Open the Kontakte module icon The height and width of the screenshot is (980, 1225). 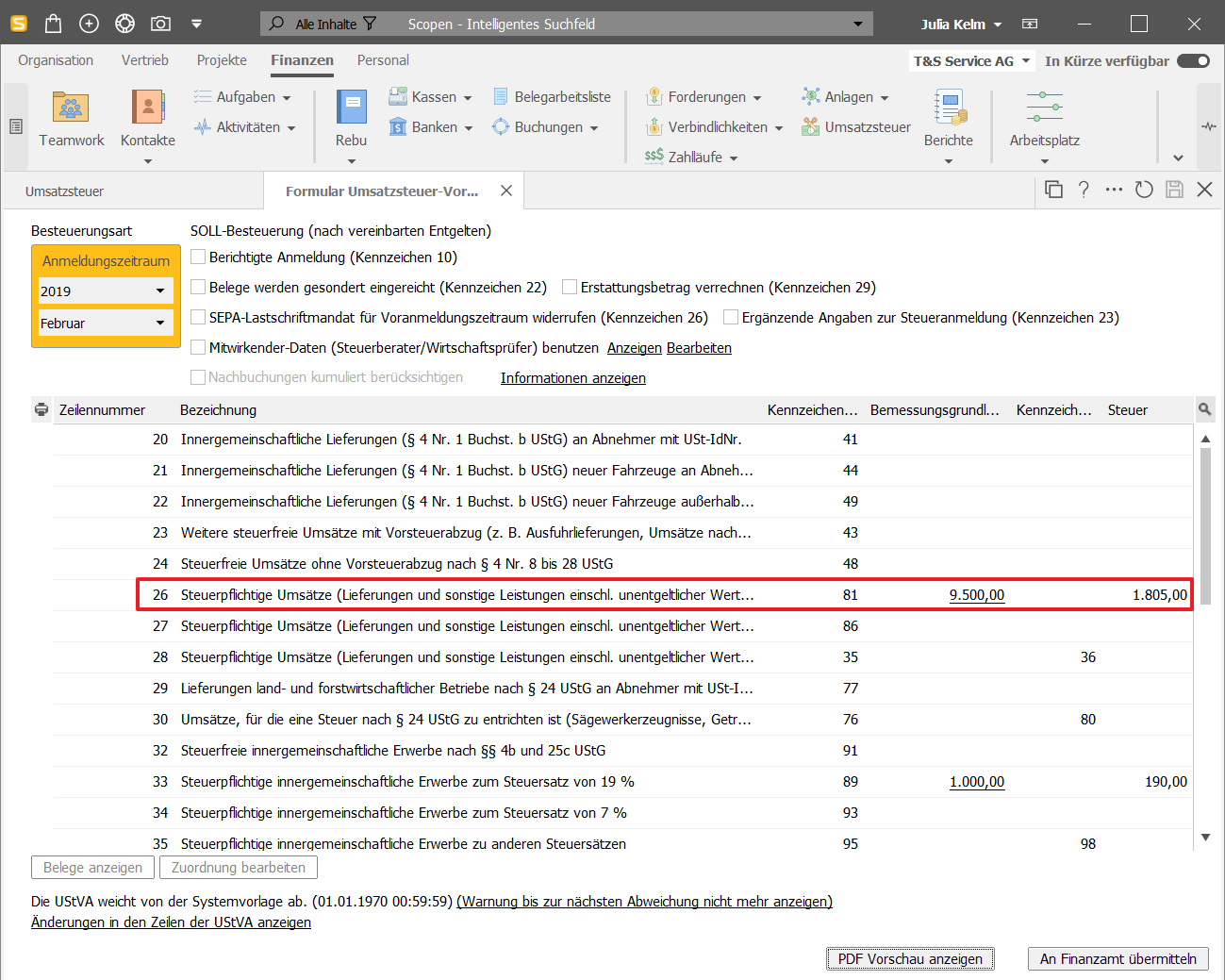[148, 108]
